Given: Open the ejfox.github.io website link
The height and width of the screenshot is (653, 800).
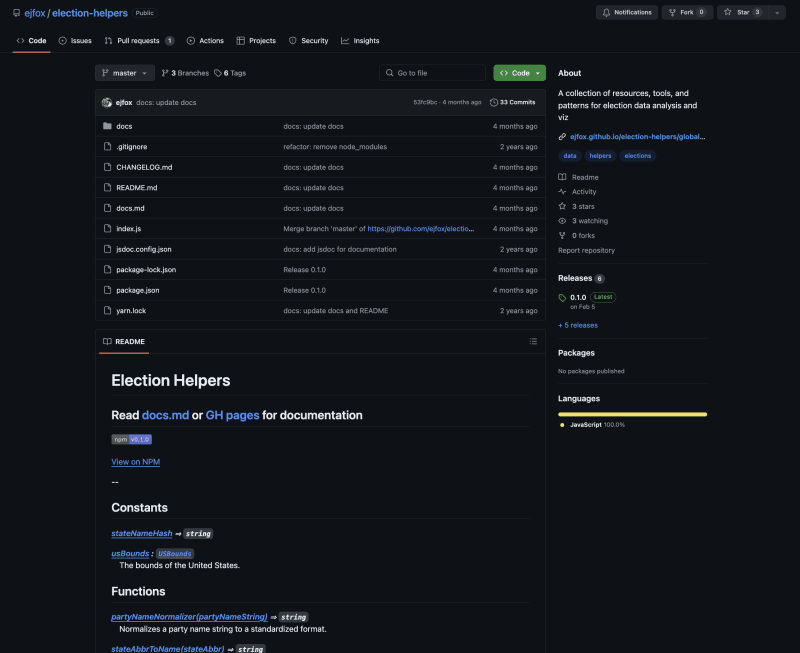Looking at the screenshot, I should pyautogui.click(x=638, y=137).
